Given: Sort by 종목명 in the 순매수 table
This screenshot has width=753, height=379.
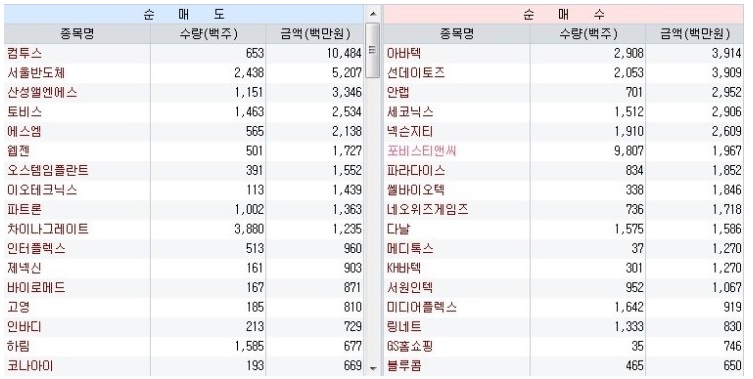Looking at the screenshot, I should point(457,34).
